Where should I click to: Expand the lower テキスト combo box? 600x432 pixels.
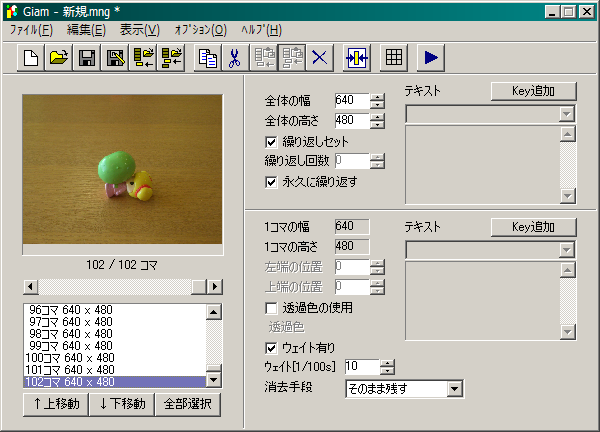[x=567, y=250]
